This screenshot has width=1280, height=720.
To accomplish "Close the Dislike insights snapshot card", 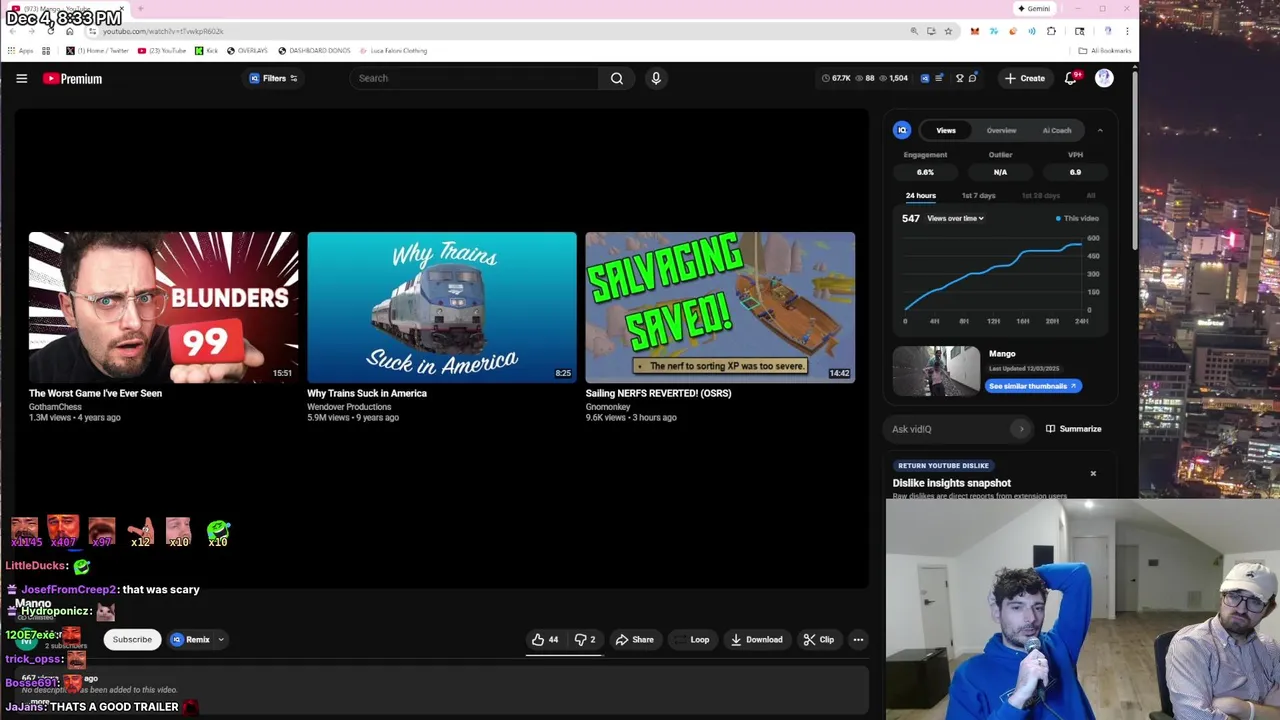I will pos(1093,473).
